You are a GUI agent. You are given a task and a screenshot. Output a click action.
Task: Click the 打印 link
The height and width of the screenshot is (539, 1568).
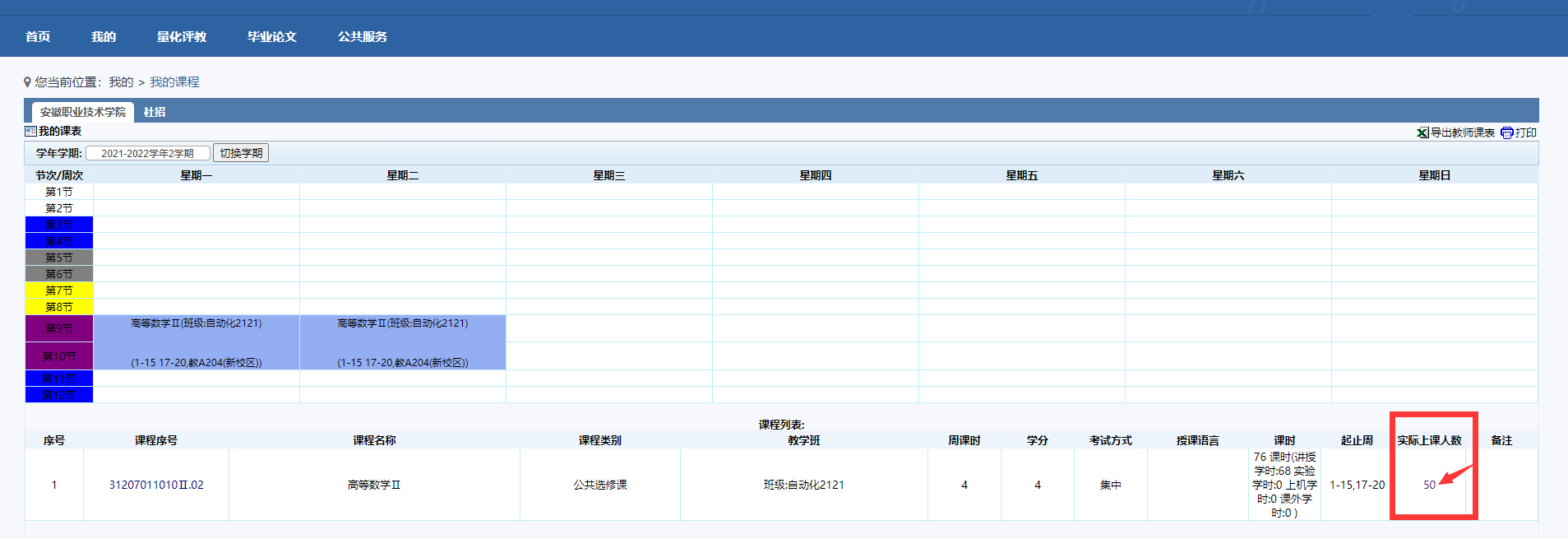pyautogui.click(x=1526, y=132)
